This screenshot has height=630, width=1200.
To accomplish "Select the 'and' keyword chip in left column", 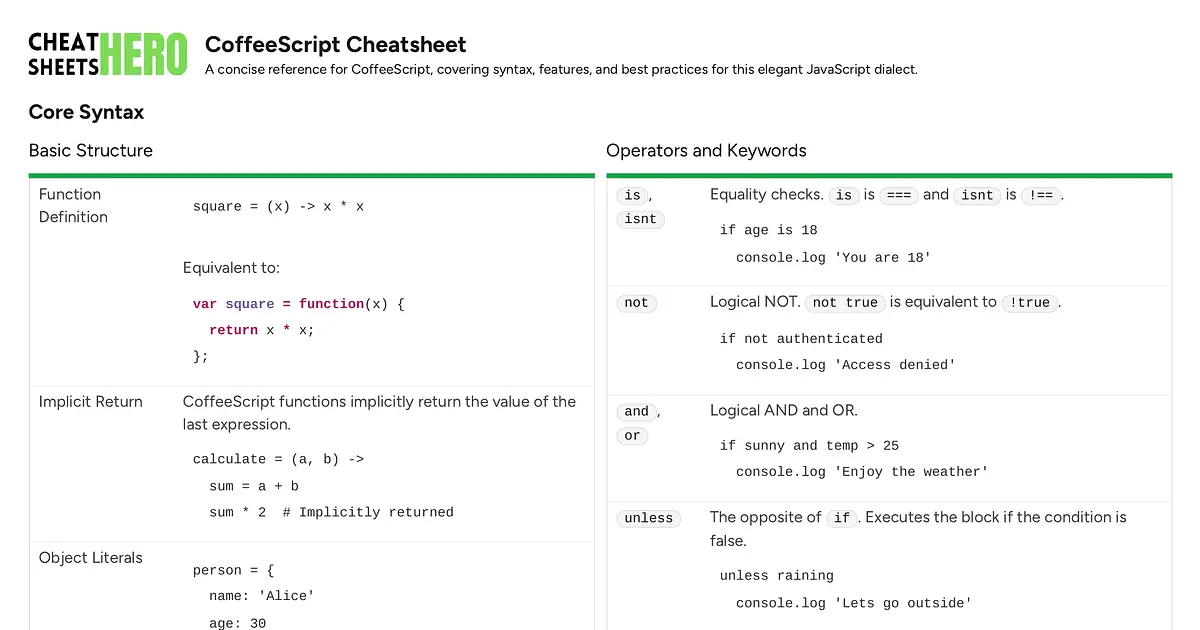I will pyautogui.click(x=636, y=411).
